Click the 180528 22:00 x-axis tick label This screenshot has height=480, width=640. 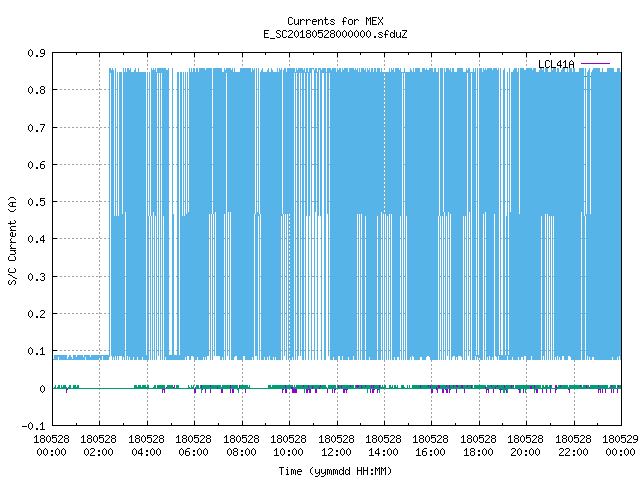573,446
